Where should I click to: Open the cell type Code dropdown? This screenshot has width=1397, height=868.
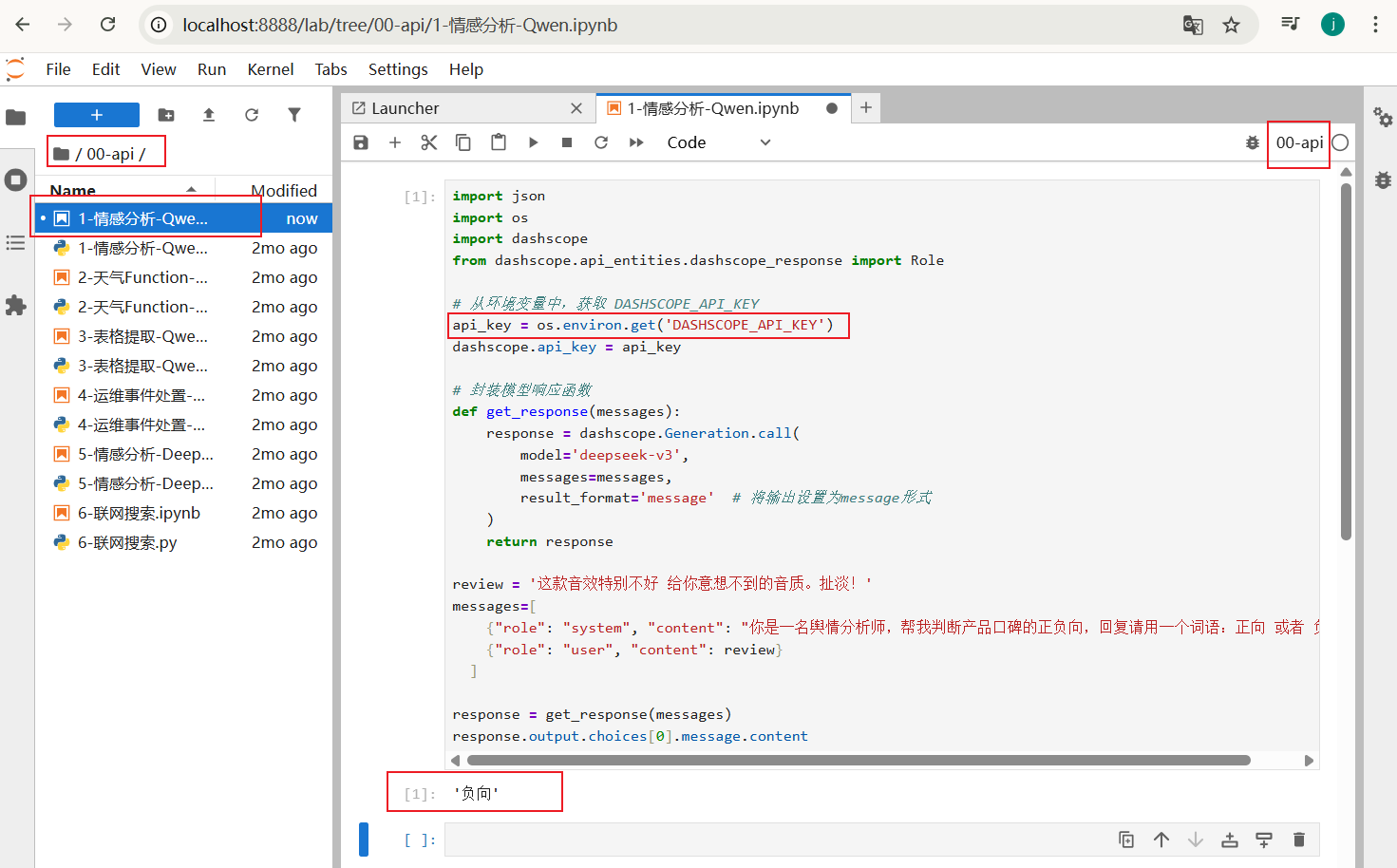pos(719,142)
